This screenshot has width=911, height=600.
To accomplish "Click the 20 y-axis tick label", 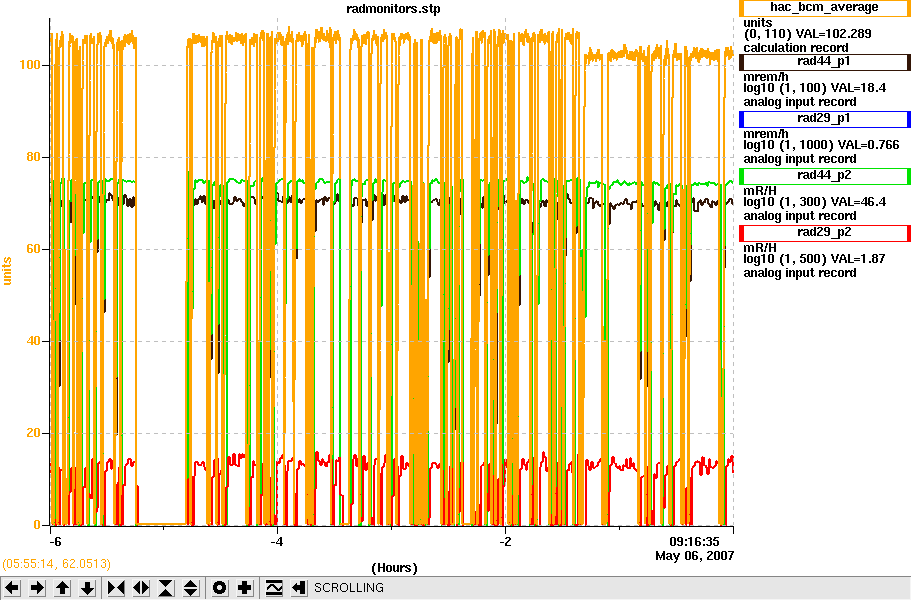I will click(x=34, y=433).
